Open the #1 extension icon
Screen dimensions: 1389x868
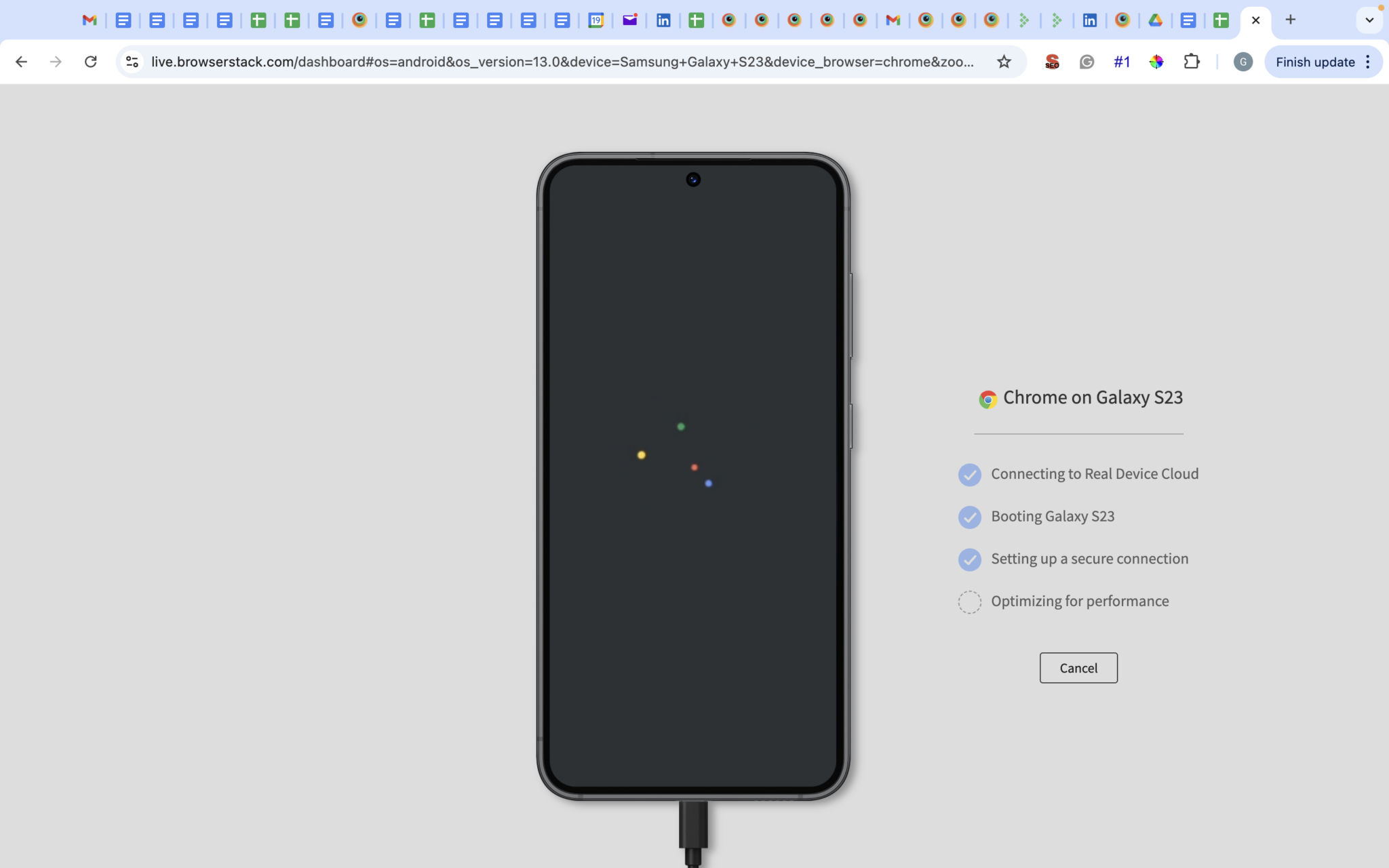[1122, 62]
